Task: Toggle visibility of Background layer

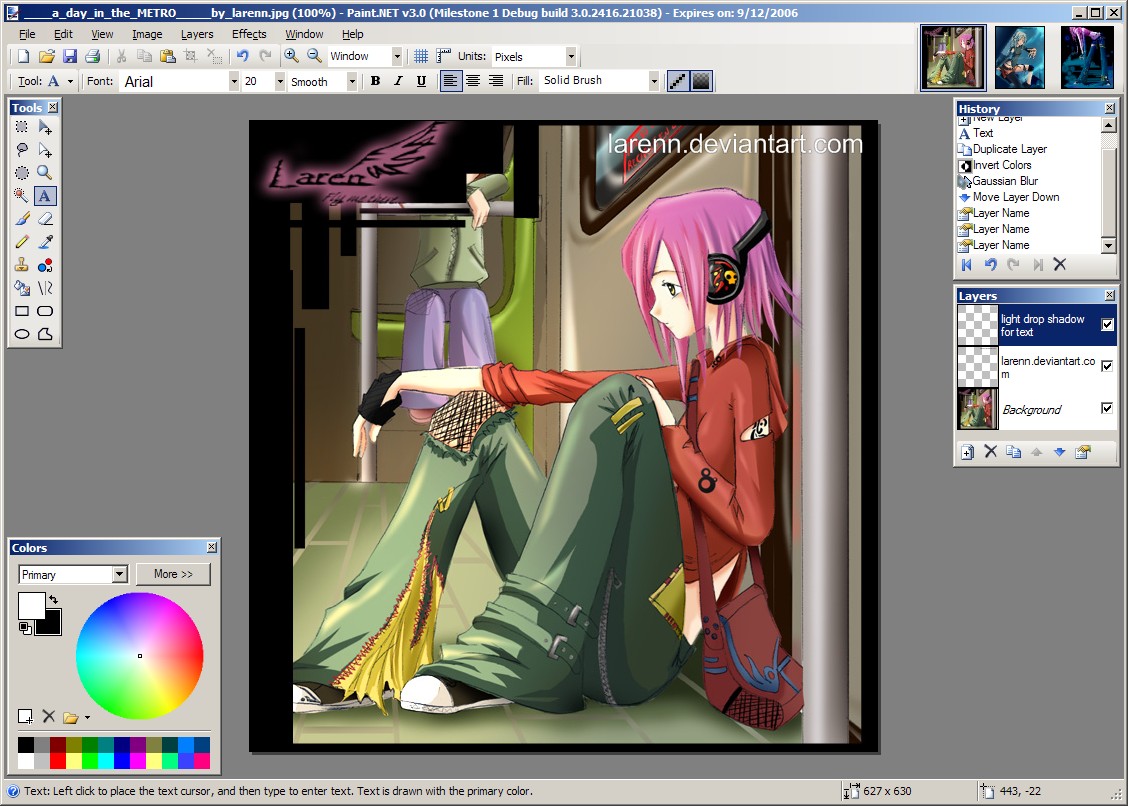Action: [x=1108, y=408]
